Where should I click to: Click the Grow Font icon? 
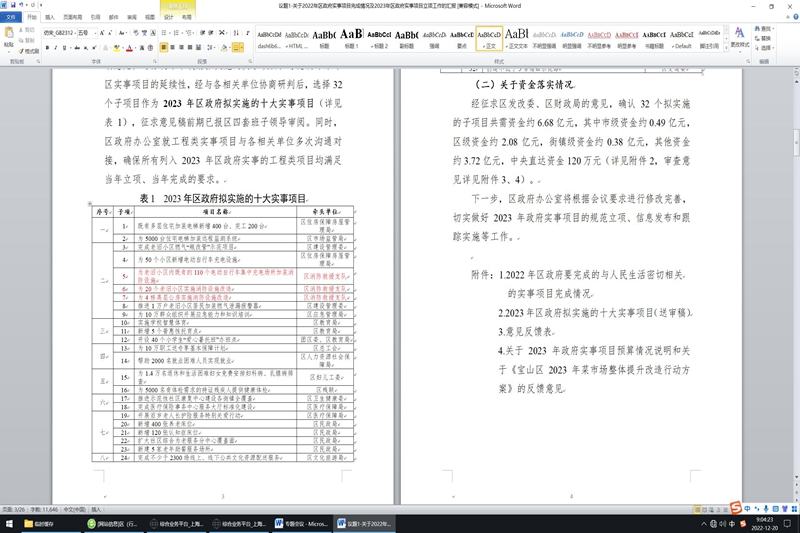click(102, 33)
